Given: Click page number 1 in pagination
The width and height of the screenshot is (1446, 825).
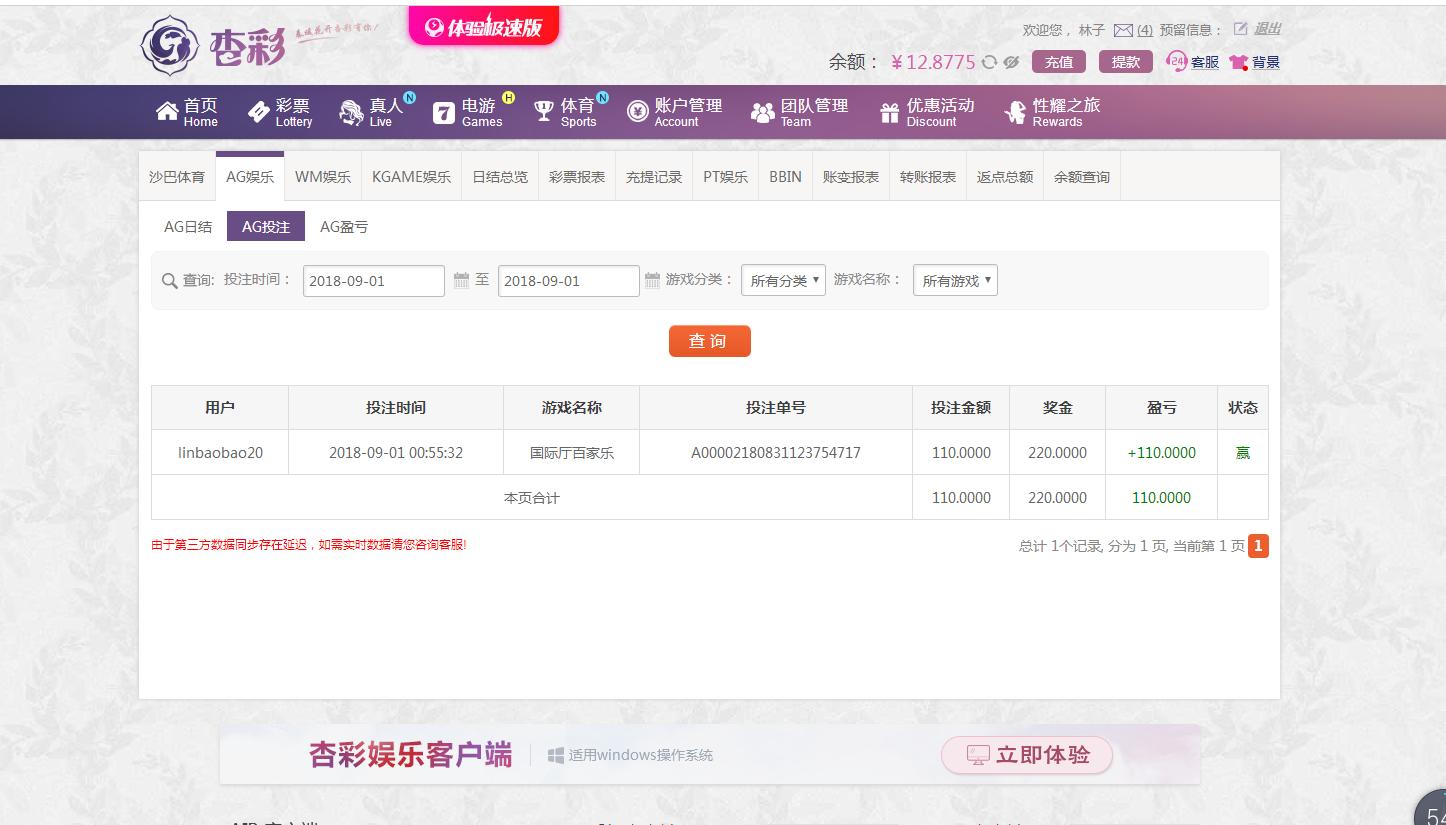Looking at the screenshot, I should 1258,546.
